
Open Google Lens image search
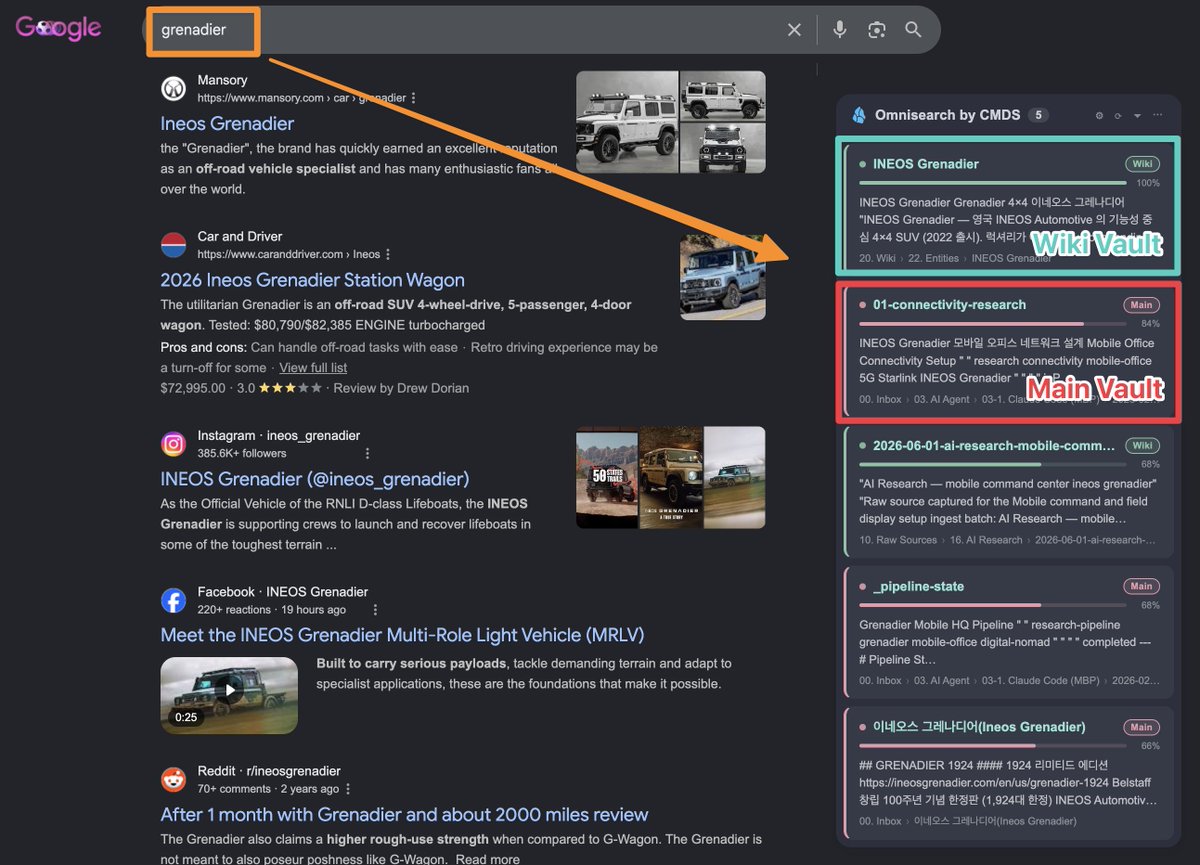877,30
